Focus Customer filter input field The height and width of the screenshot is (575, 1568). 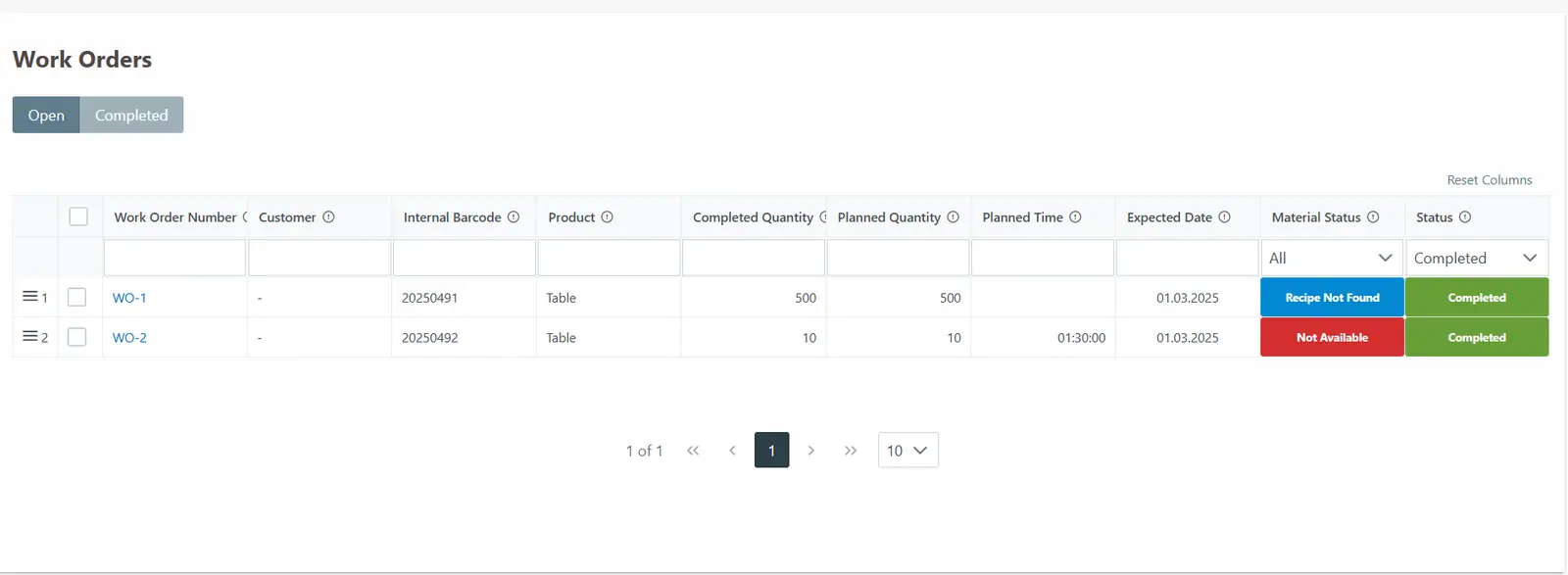pos(319,258)
